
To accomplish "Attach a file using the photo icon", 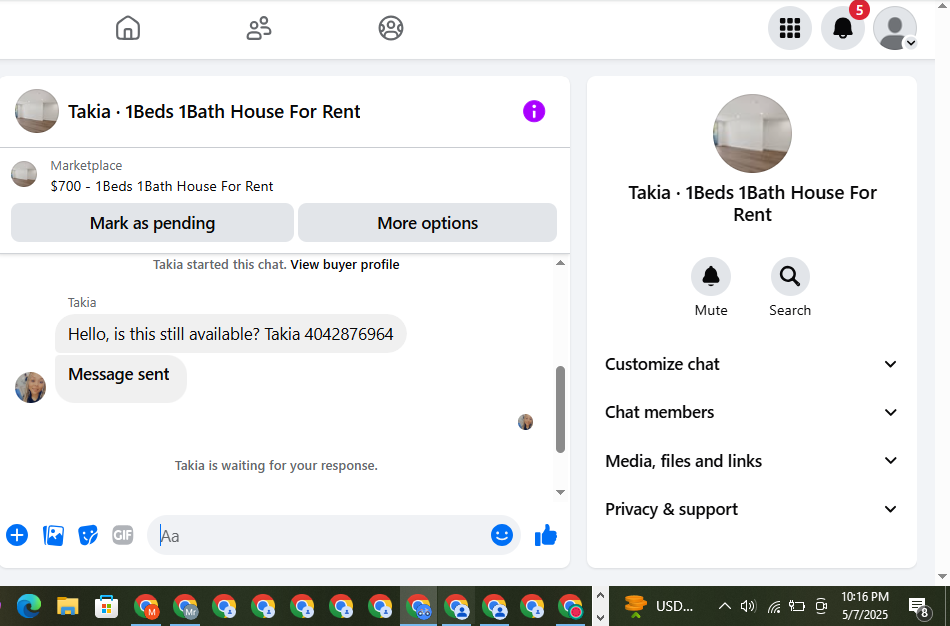I will 53,535.
